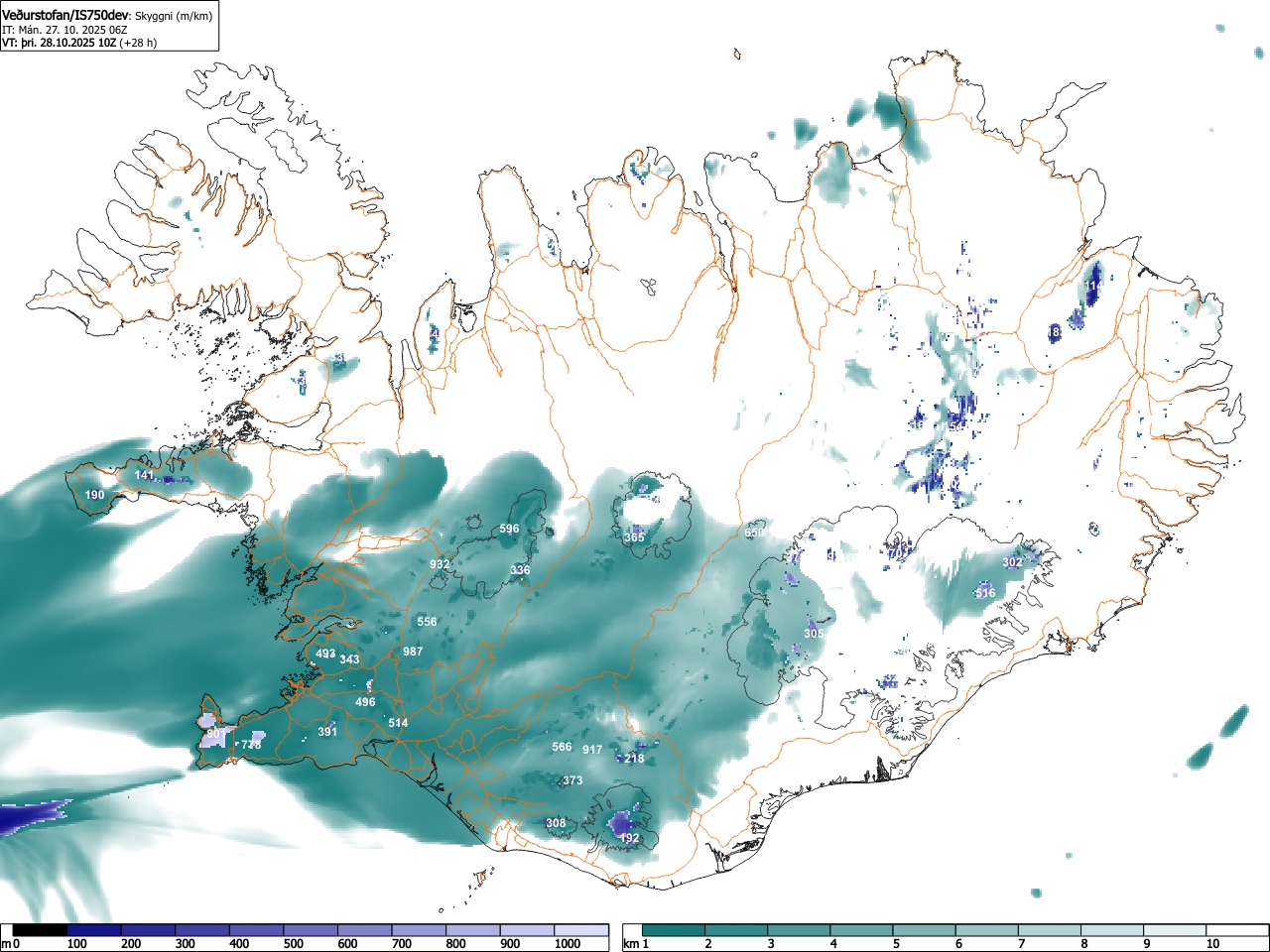Viewport: 1270px width, 952px height.
Task: Click the title text "Veðurstofan/IS750dev"
Action: point(65,15)
